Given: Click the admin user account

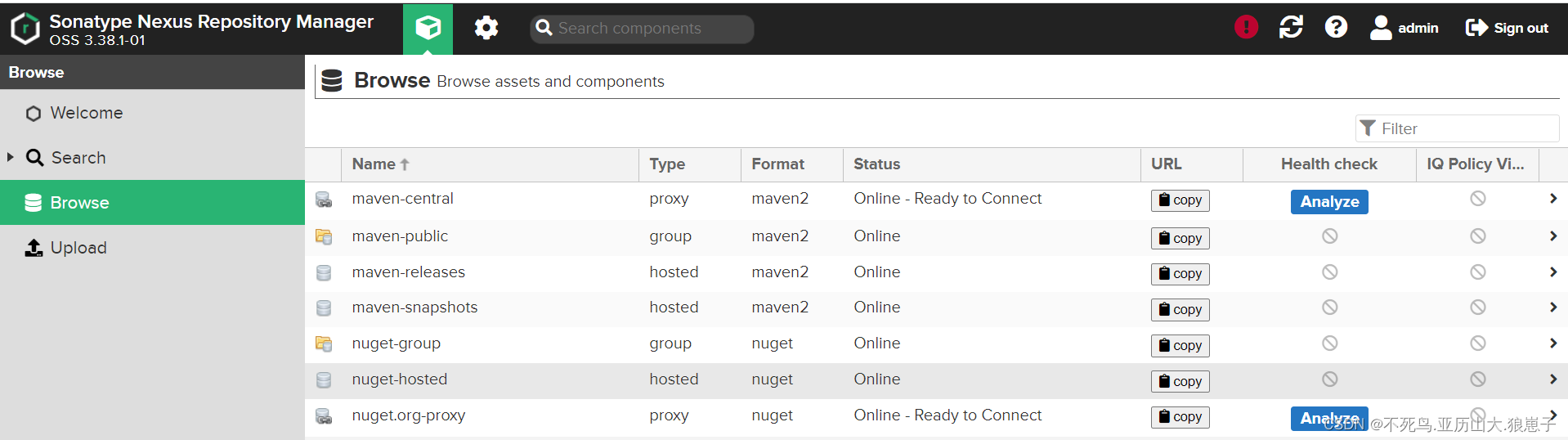Looking at the screenshot, I should click(x=1404, y=28).
